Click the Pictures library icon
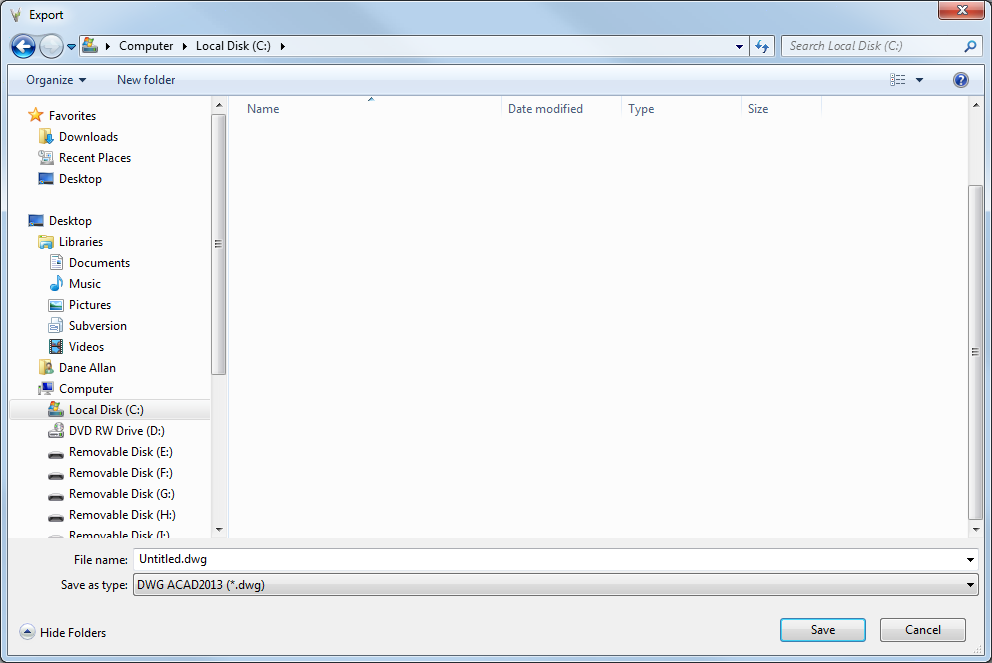The height and width of the screenshot is (663, 992). coord(56,304)
